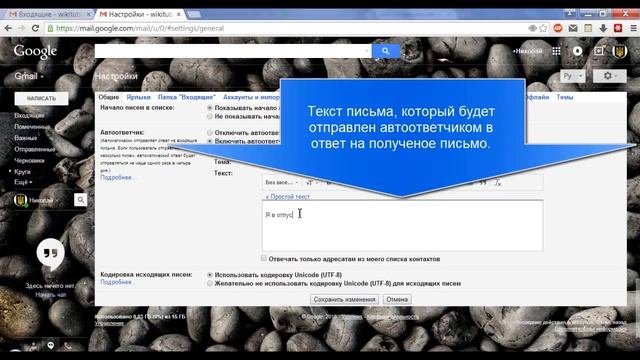Switch to the Ярлыки settings tab
This screenshot has height=360, width=640.
(x=138, y=97)
